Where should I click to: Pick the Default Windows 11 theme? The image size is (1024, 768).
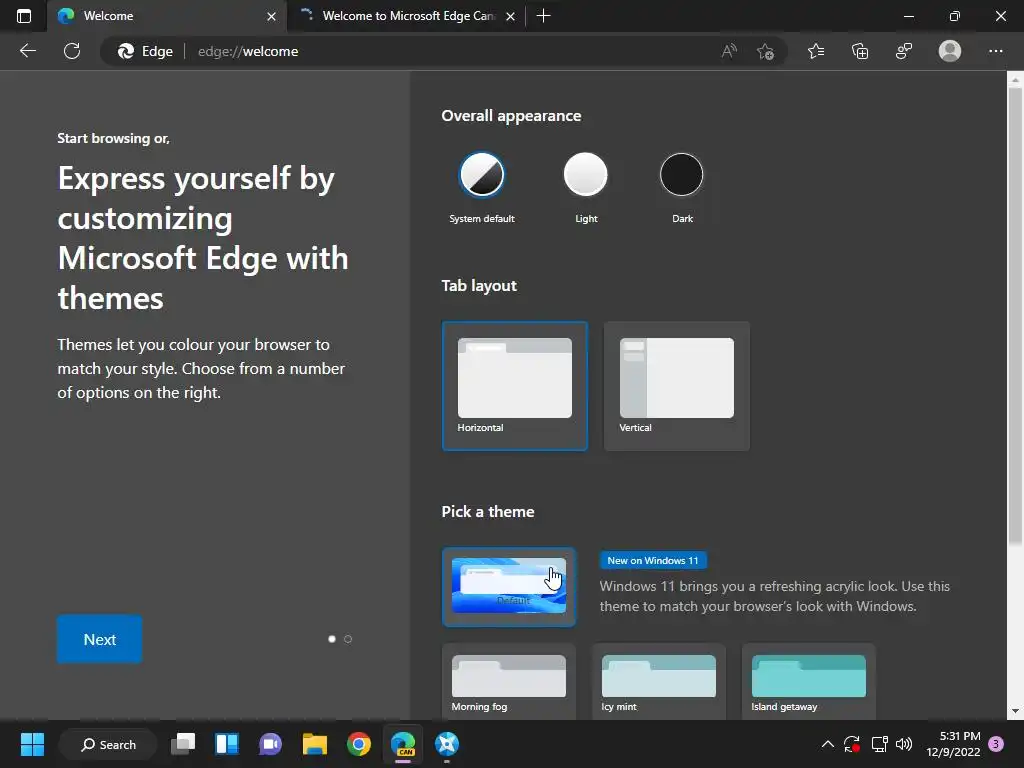(x=509, y=586)
